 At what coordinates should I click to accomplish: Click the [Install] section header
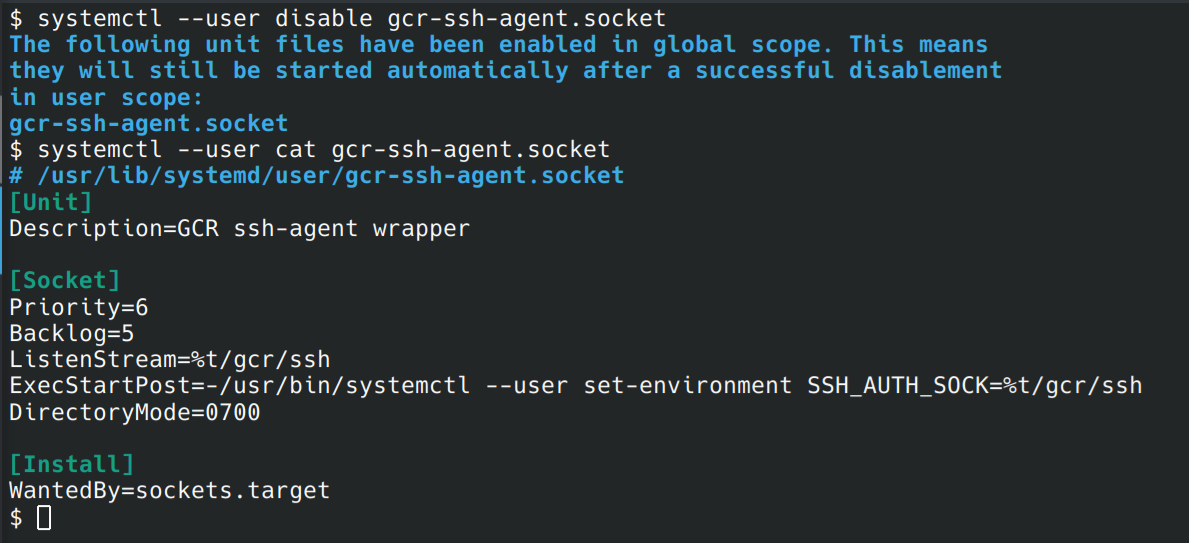[71, 464]
